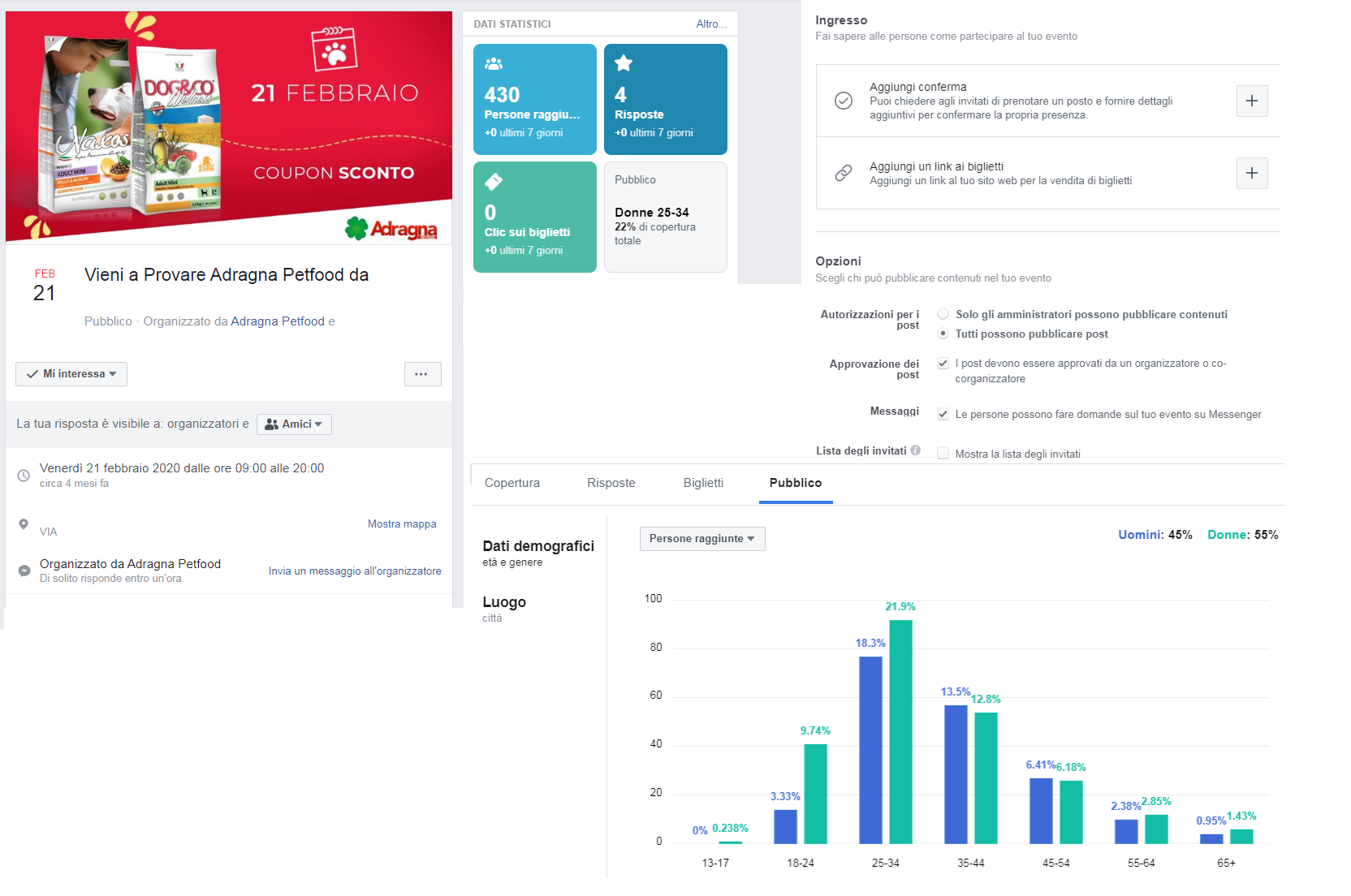Click the event title Vieni a Provare Adragna Petfood
1351x896 pixels.
click(227, 274)
